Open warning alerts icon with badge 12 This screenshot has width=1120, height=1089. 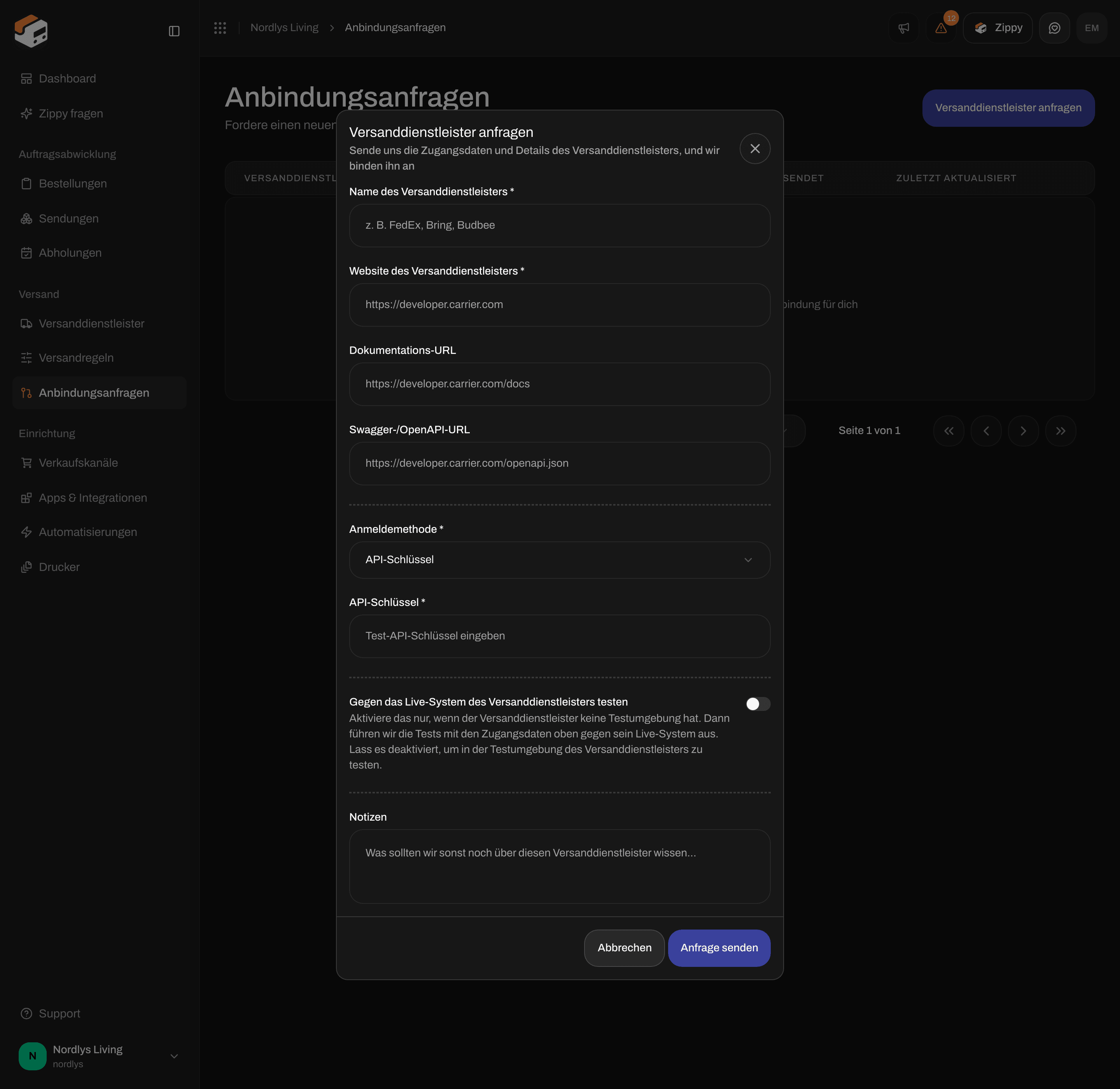(941, 28)
